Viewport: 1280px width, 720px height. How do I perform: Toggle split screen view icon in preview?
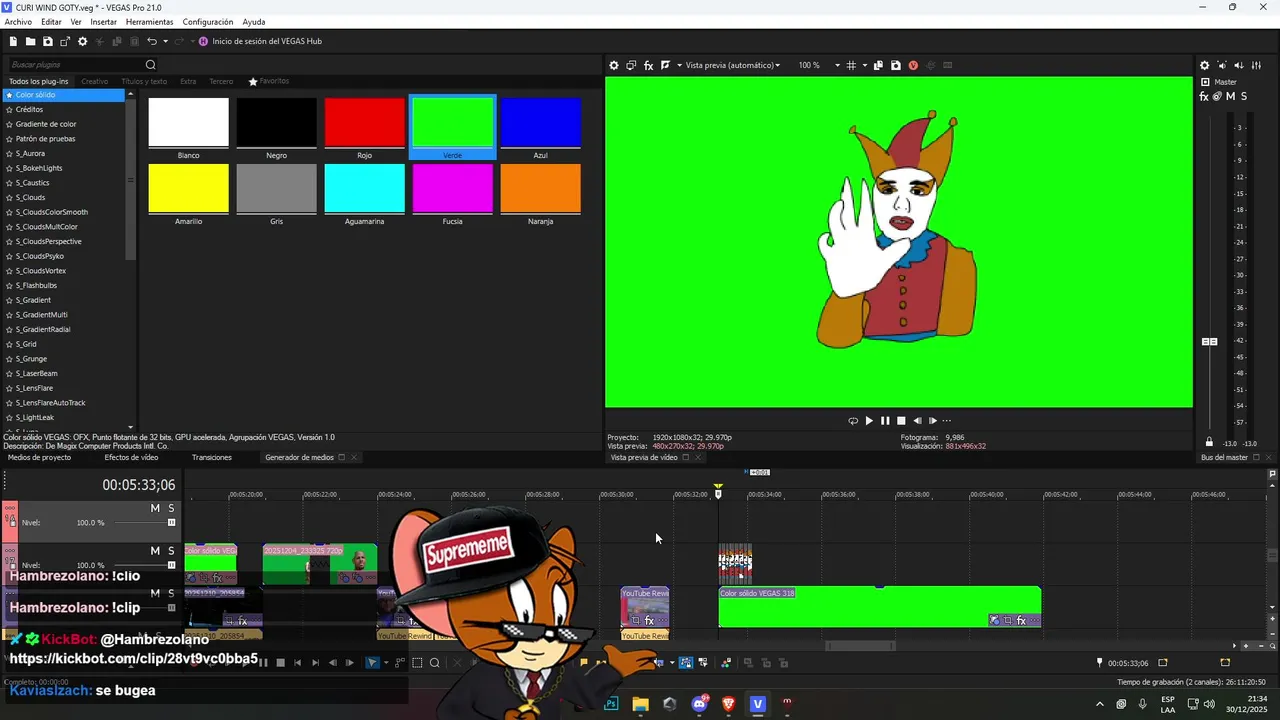(x=665, y=65)
